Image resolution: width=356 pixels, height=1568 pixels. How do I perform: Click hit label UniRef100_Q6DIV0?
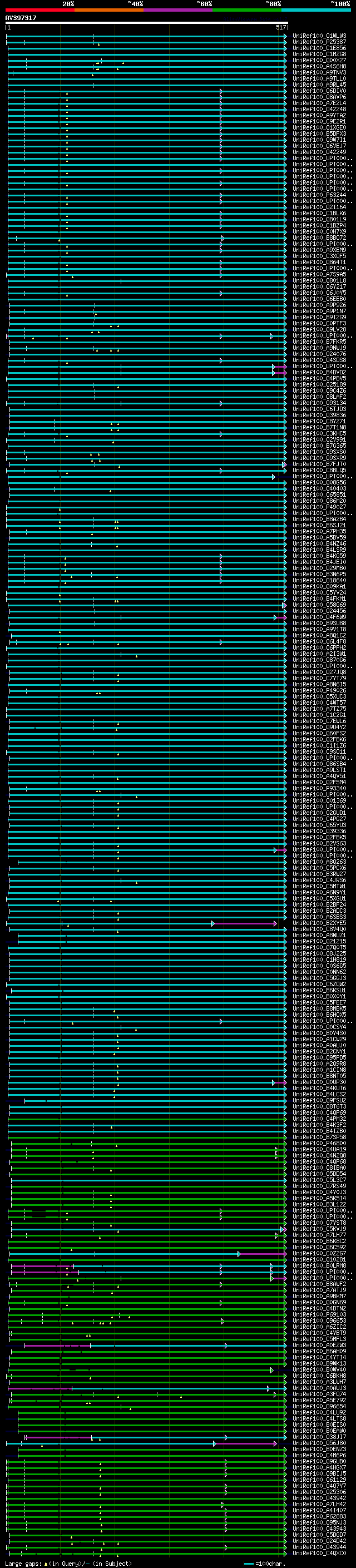[319, 91]
